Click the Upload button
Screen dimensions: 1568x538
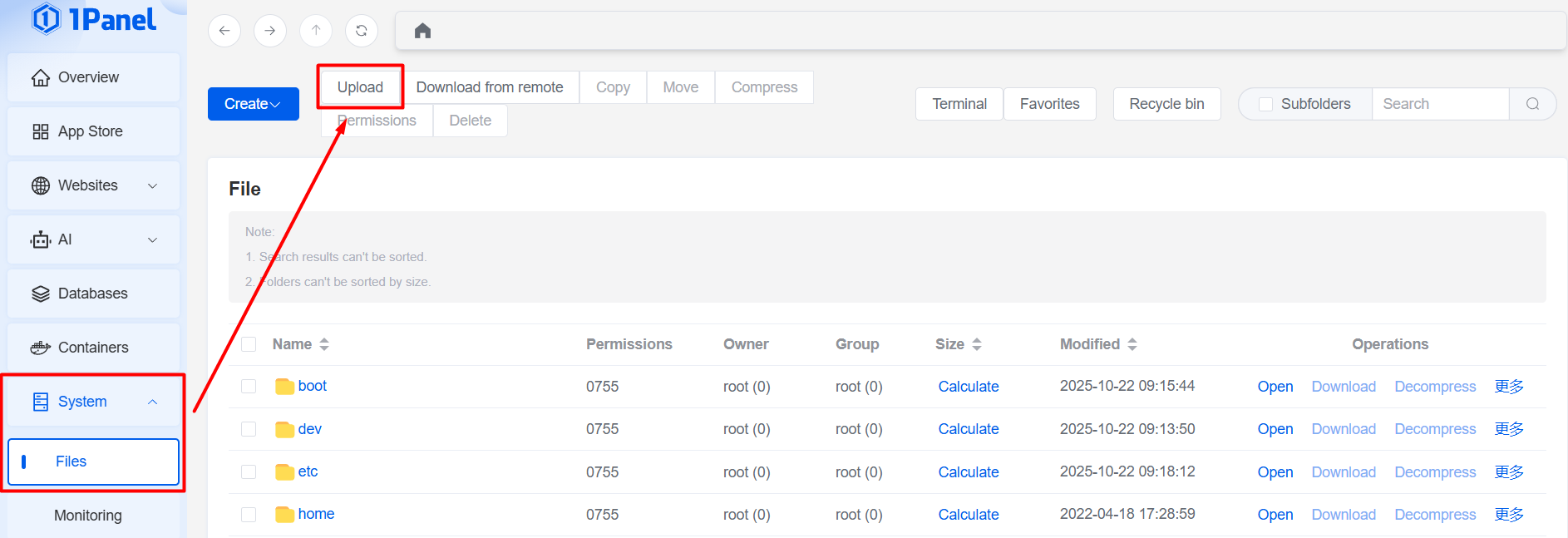[360, 87]
